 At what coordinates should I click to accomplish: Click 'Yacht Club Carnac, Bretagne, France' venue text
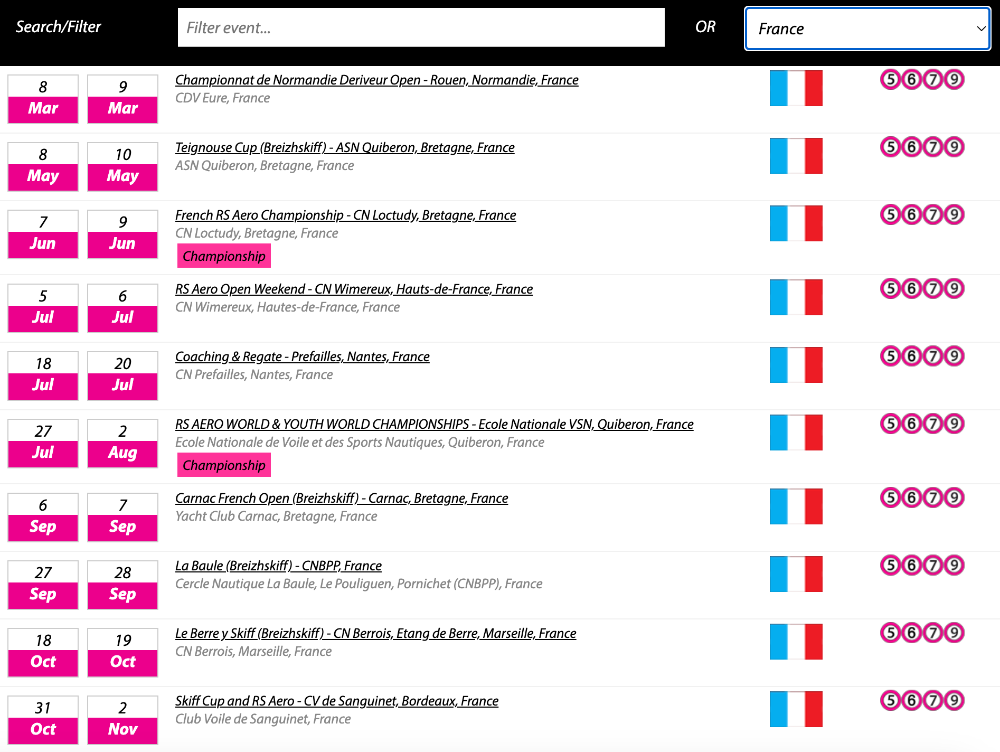click(276, 517)
